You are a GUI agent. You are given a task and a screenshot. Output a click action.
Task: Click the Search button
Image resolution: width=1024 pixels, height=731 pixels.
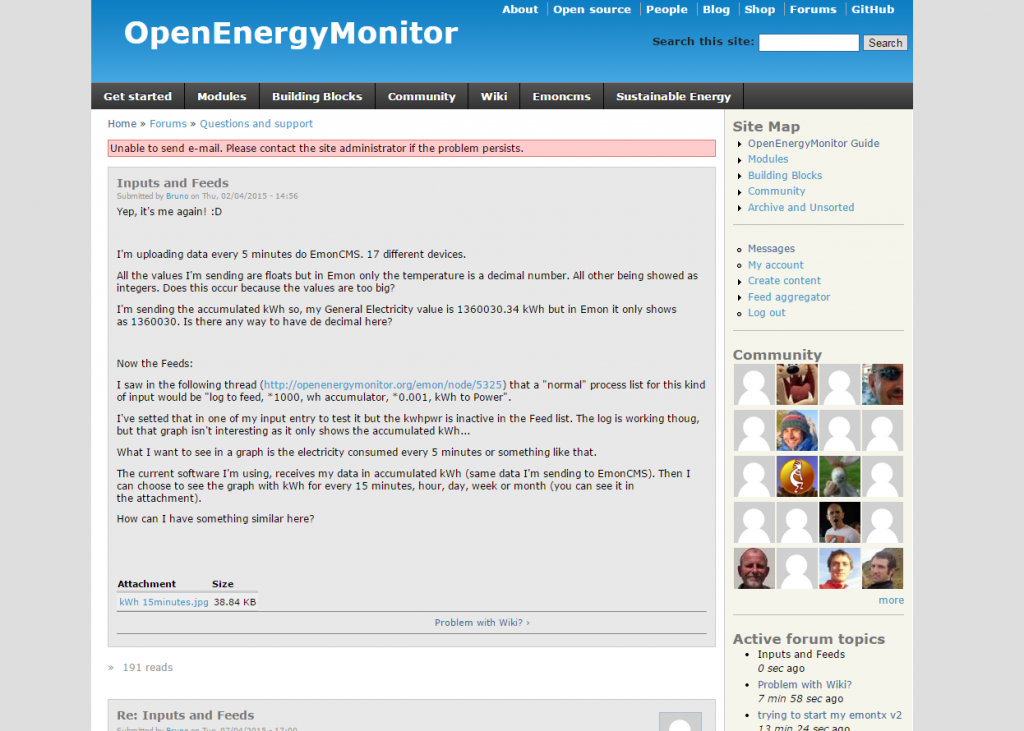pyautogui.click(x=885, y=42)
